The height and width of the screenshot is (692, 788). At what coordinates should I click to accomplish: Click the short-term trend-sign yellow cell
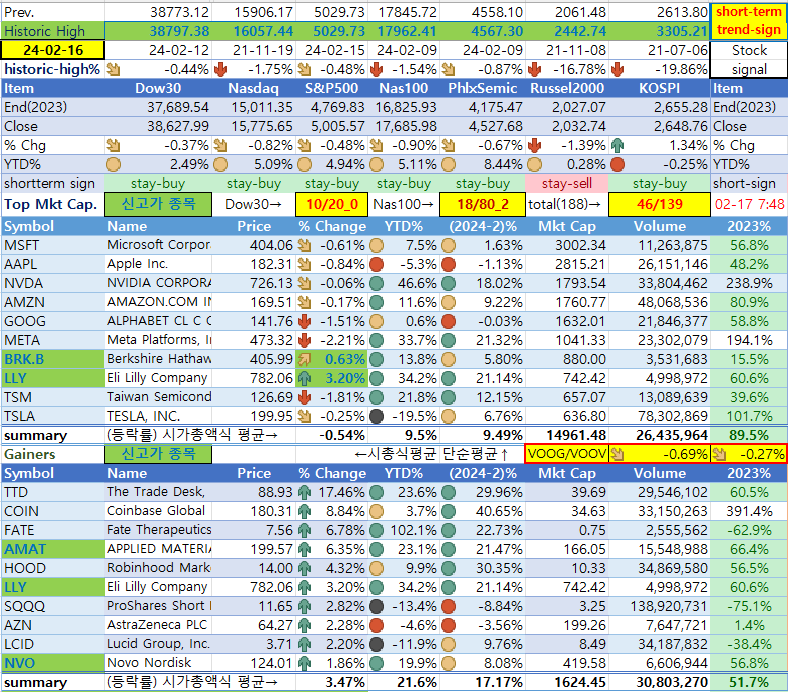pos(749,21)
